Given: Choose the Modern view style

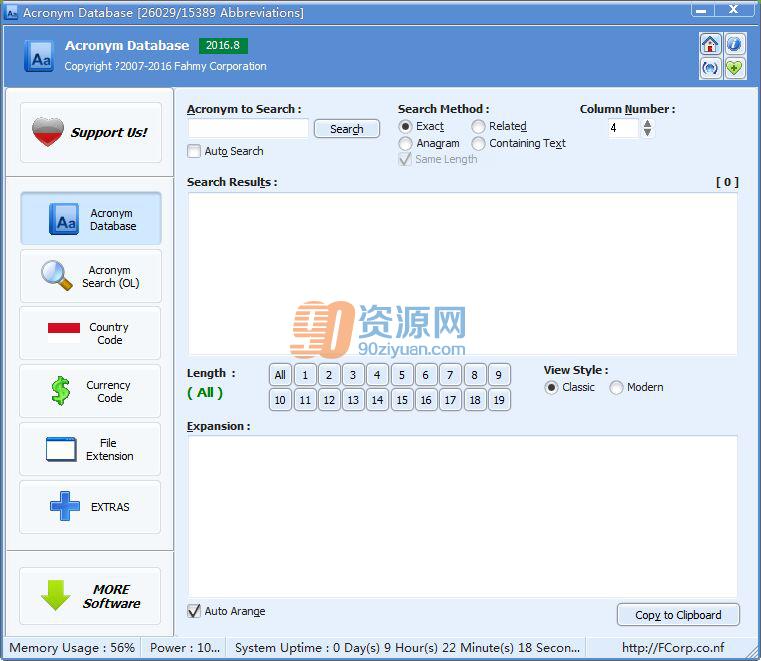Looking at the screenshot, I should point(616,388).
